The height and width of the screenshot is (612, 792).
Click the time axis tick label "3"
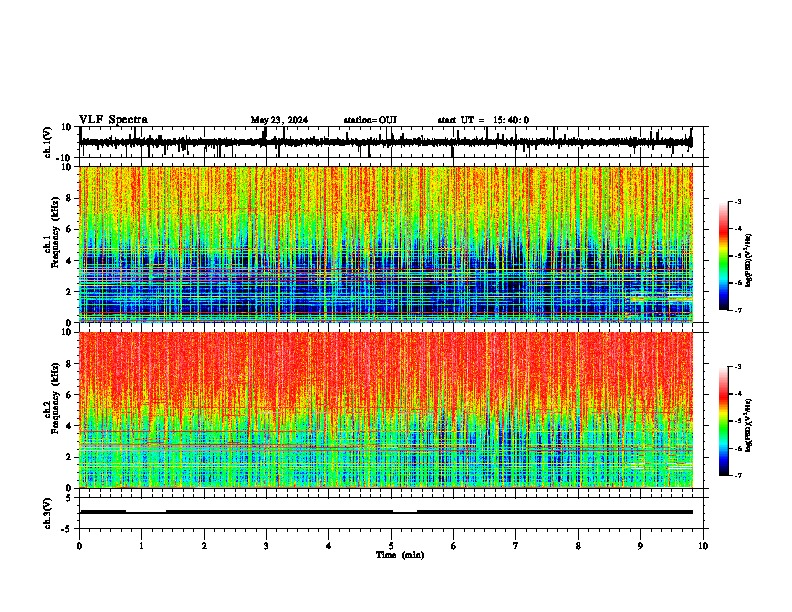tap(266, 546)
